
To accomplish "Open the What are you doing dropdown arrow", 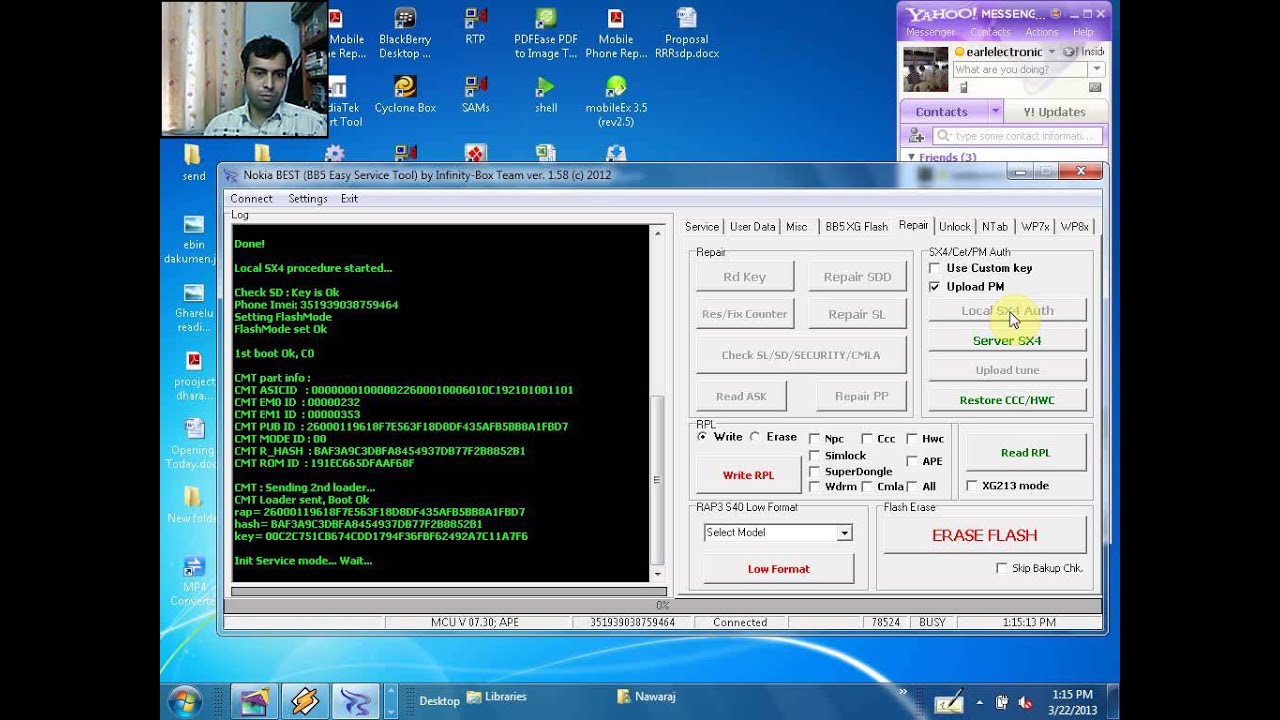I will point(1097,69).
